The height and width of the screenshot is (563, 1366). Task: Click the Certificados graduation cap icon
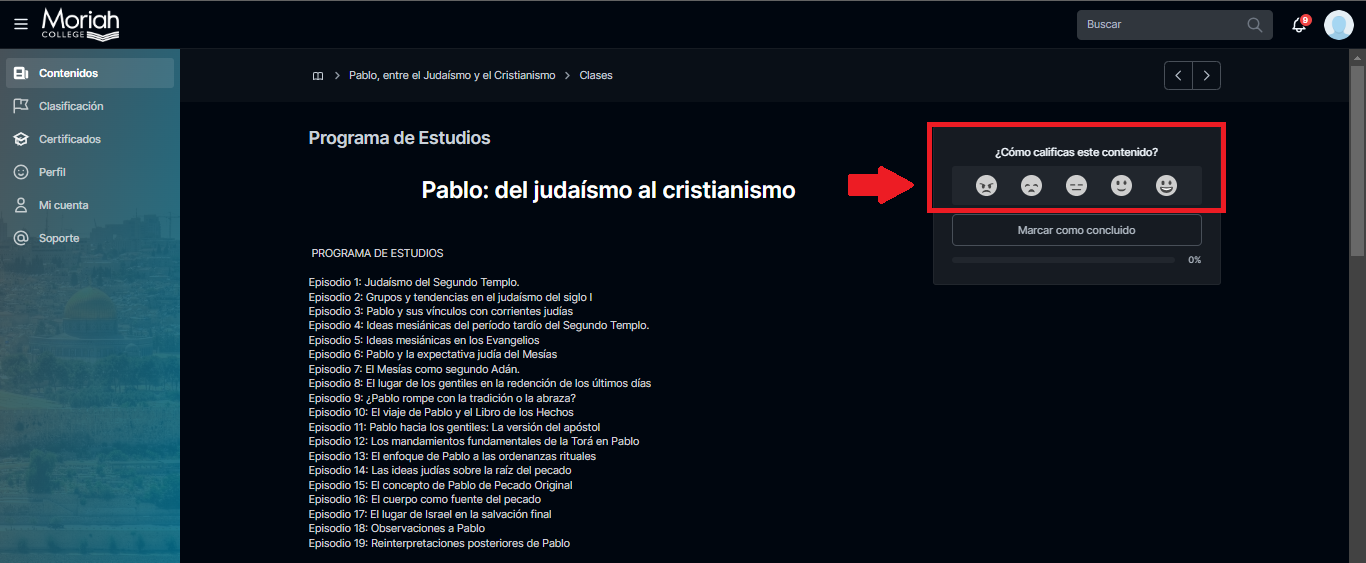tap(21, 139)
